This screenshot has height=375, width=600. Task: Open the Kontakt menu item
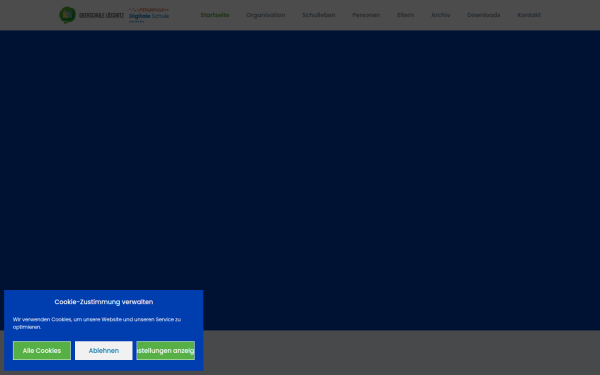point(529,15)
